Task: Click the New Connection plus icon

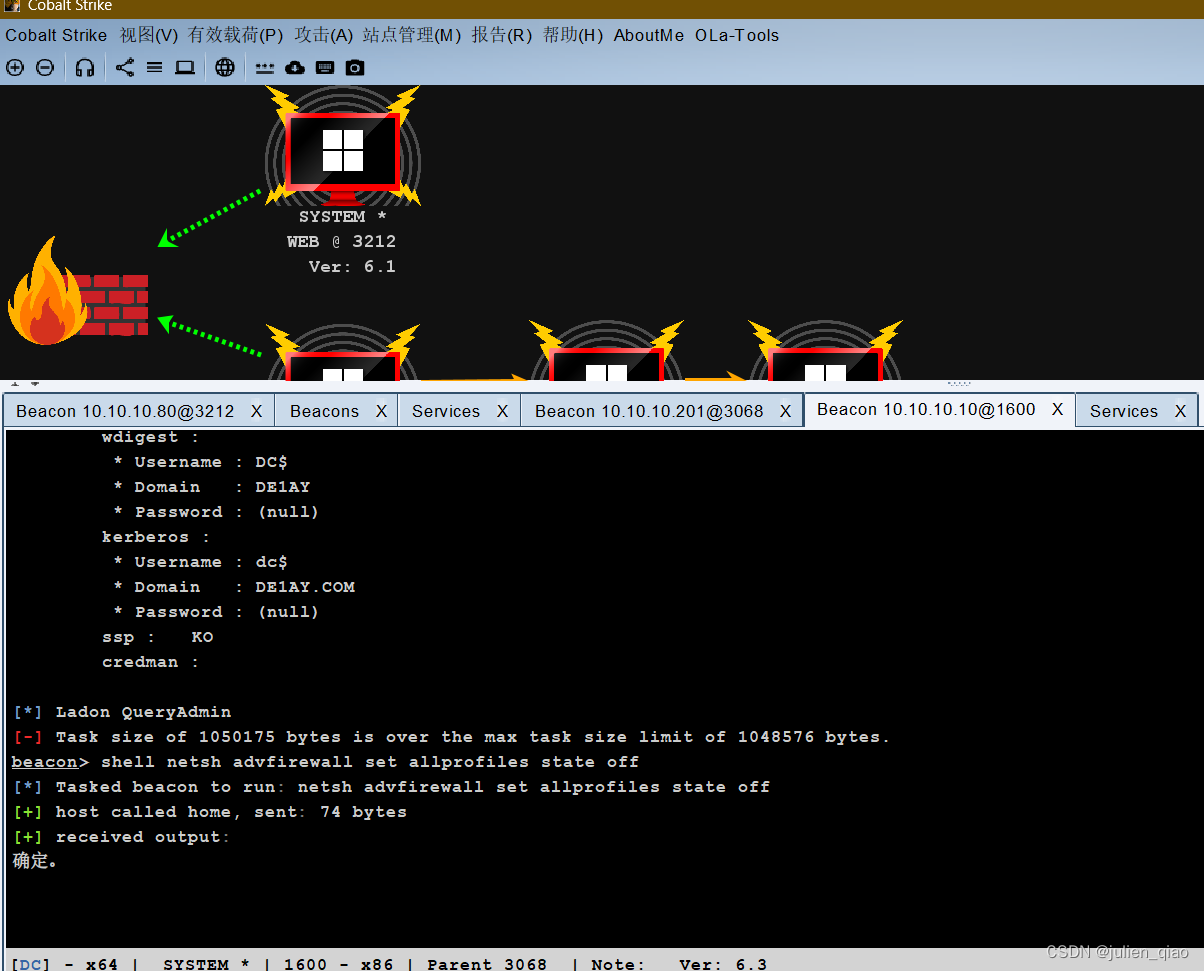Action: coord(15,68)
